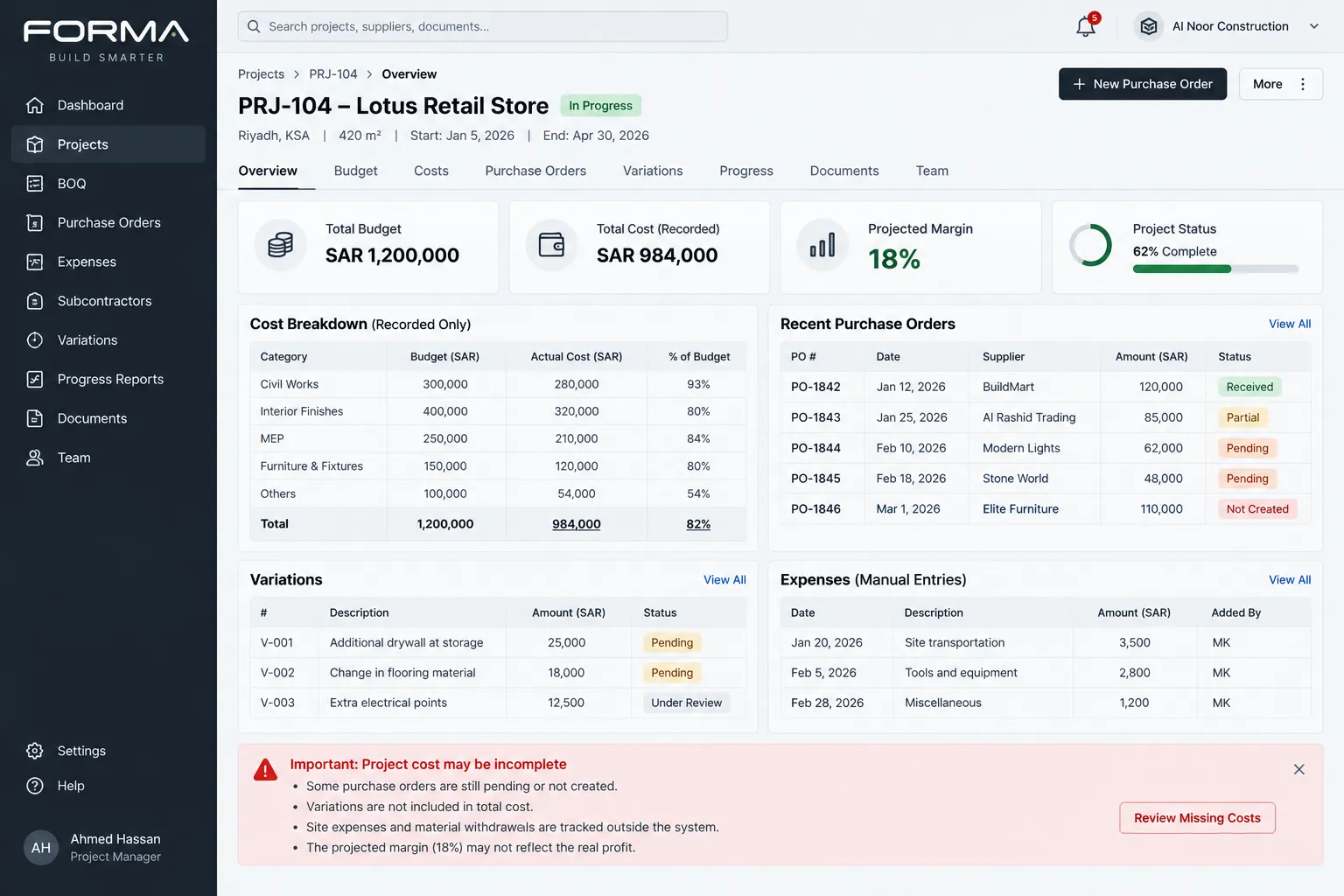The width and height of the screenshot is (1344, 896).
Task: Click the BOQ sidebar icon
Action: tap(35, 184)
